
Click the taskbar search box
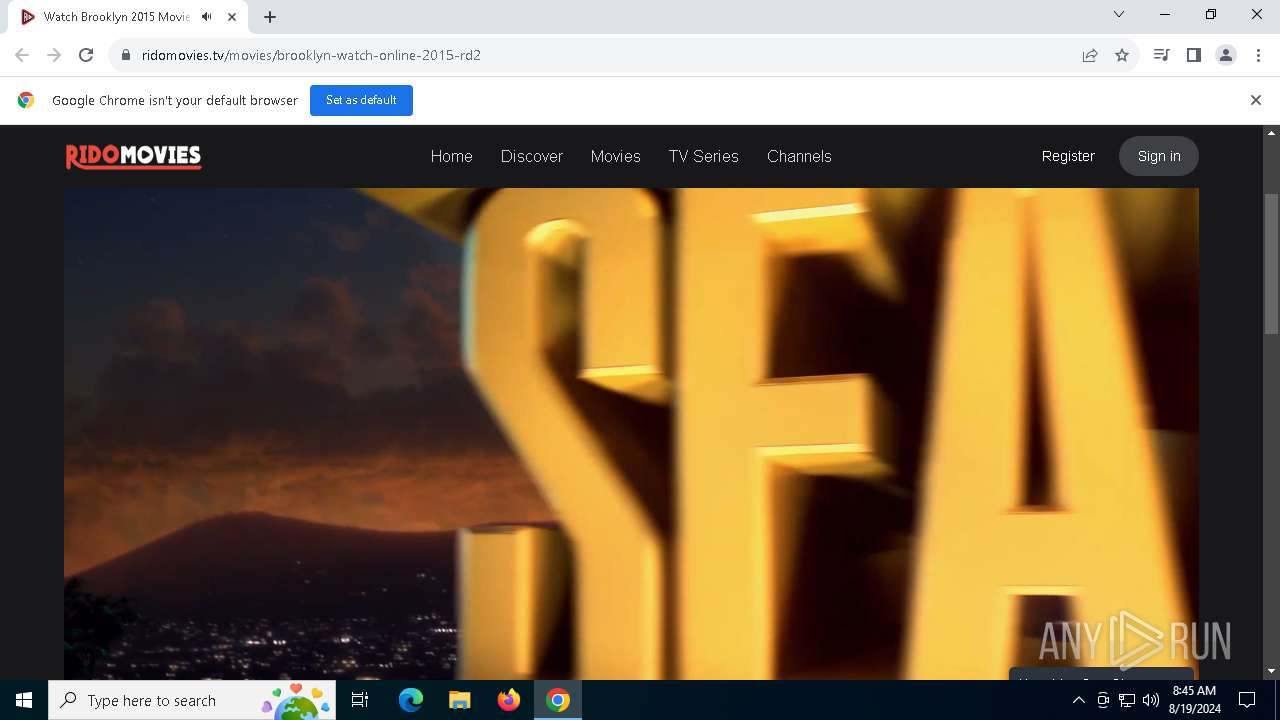pyautogui.click(x=191, y=700)
